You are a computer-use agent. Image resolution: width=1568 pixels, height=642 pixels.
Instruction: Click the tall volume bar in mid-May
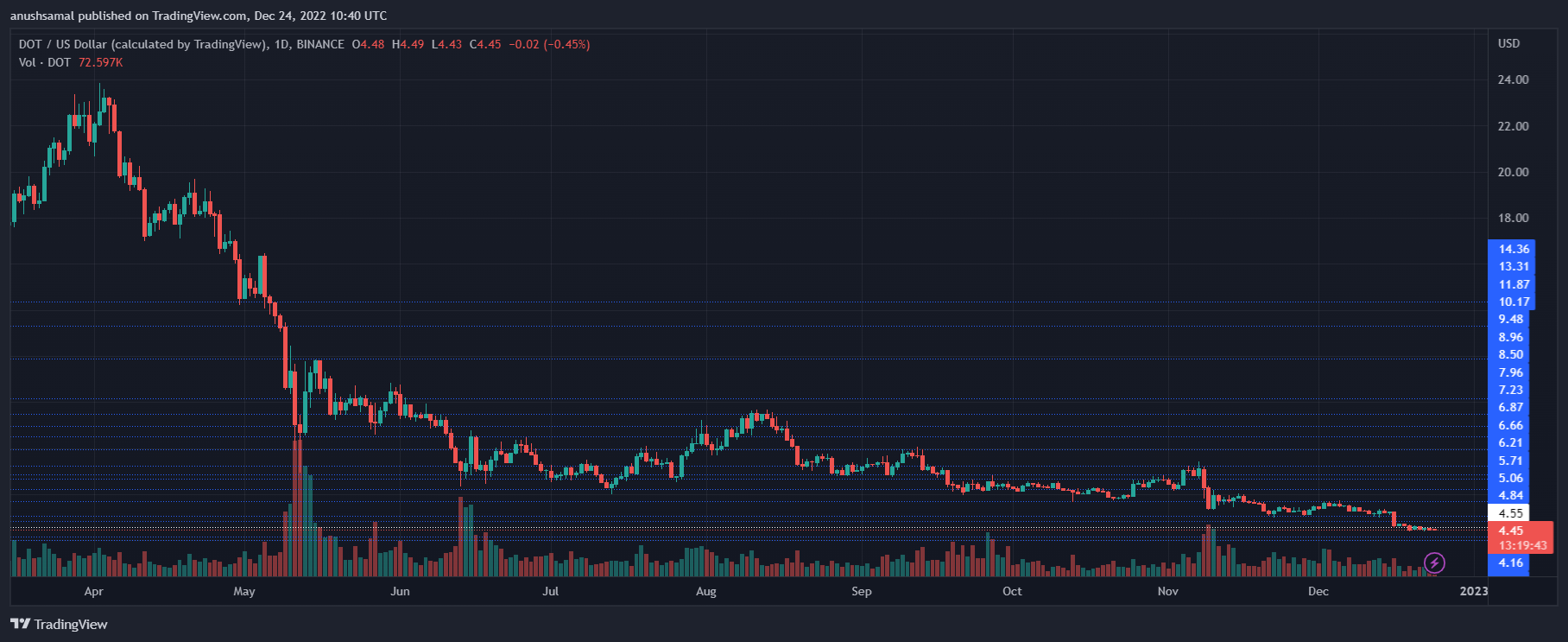(x=297, y=510)
